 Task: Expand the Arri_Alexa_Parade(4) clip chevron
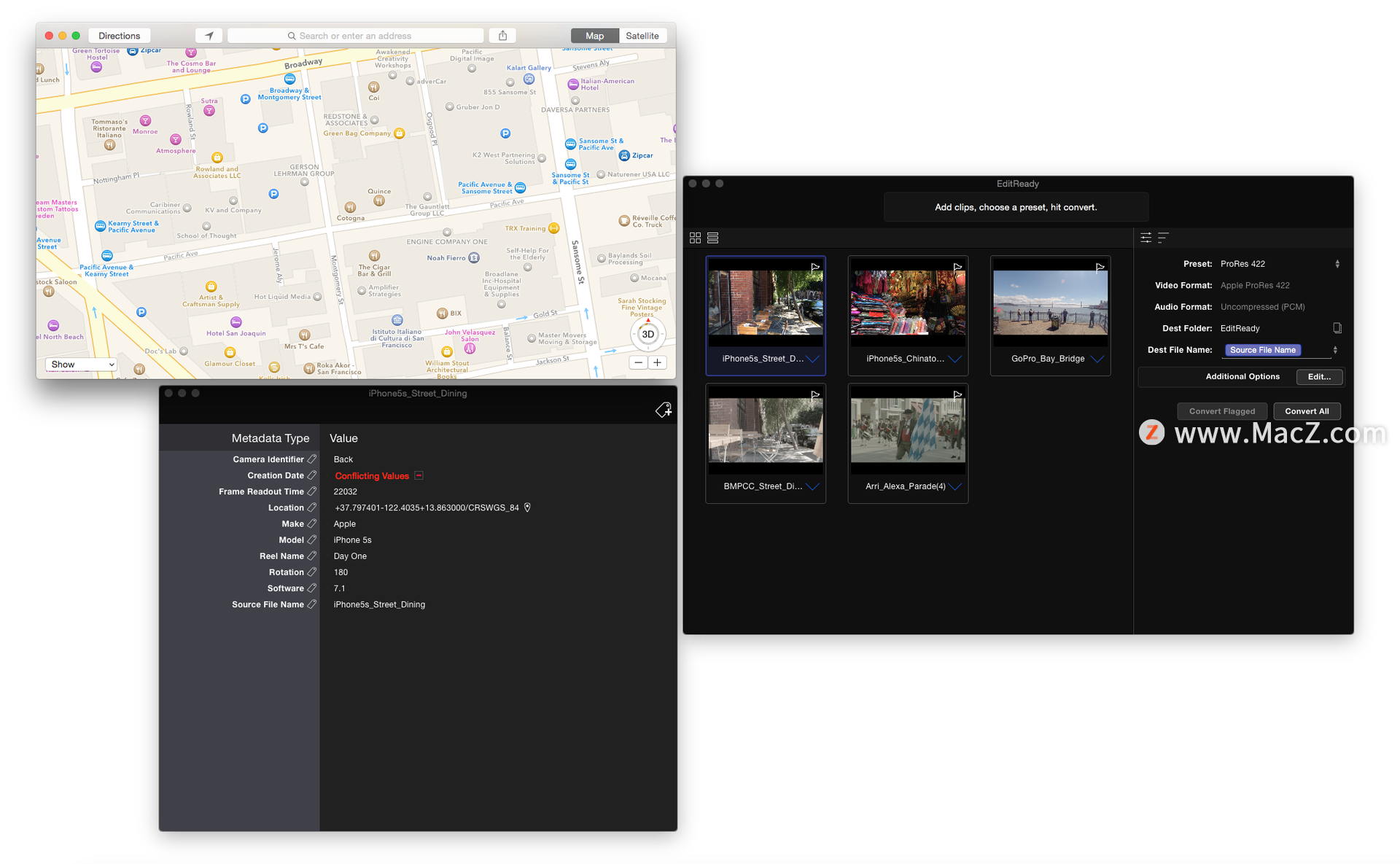point(955,486)
